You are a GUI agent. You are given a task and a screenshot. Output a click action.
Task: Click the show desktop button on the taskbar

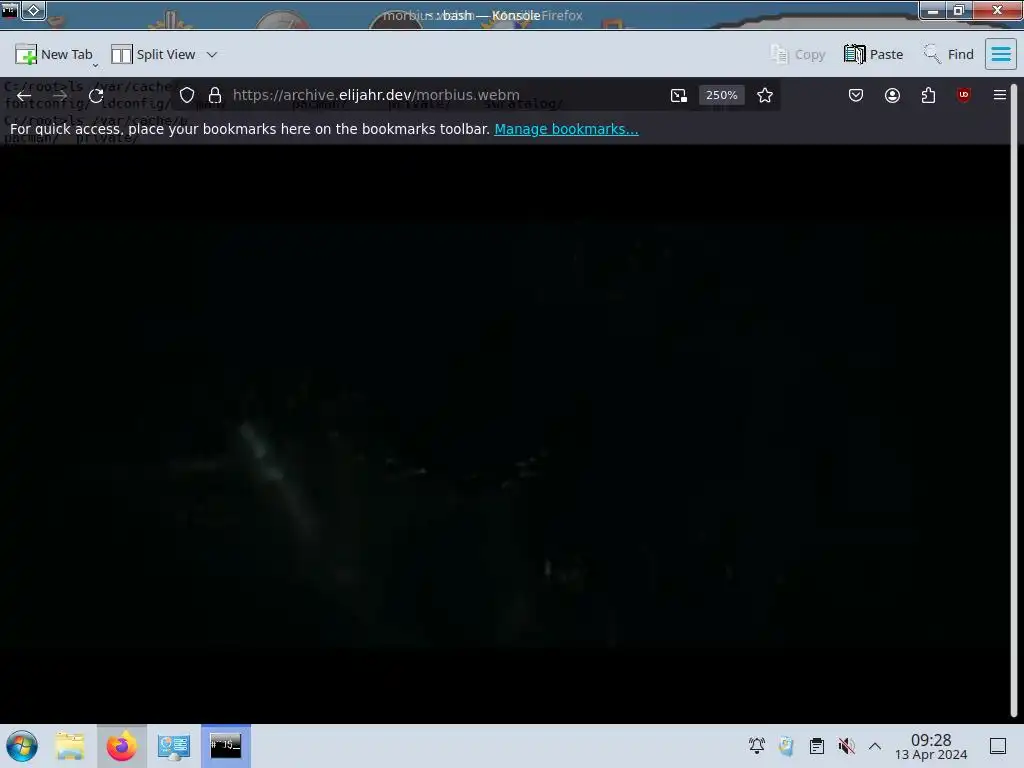pyautogui.click(x=998, y=746)
